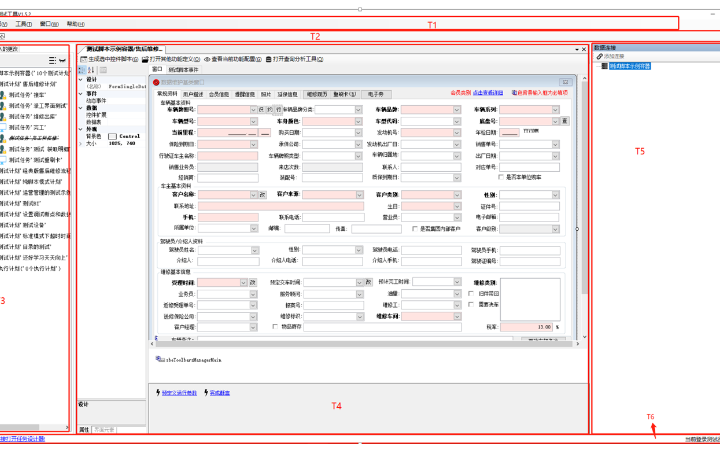Click the 税率 value field showing 13.00
This screenshot has width=720, height=450.
coord(527,327)
